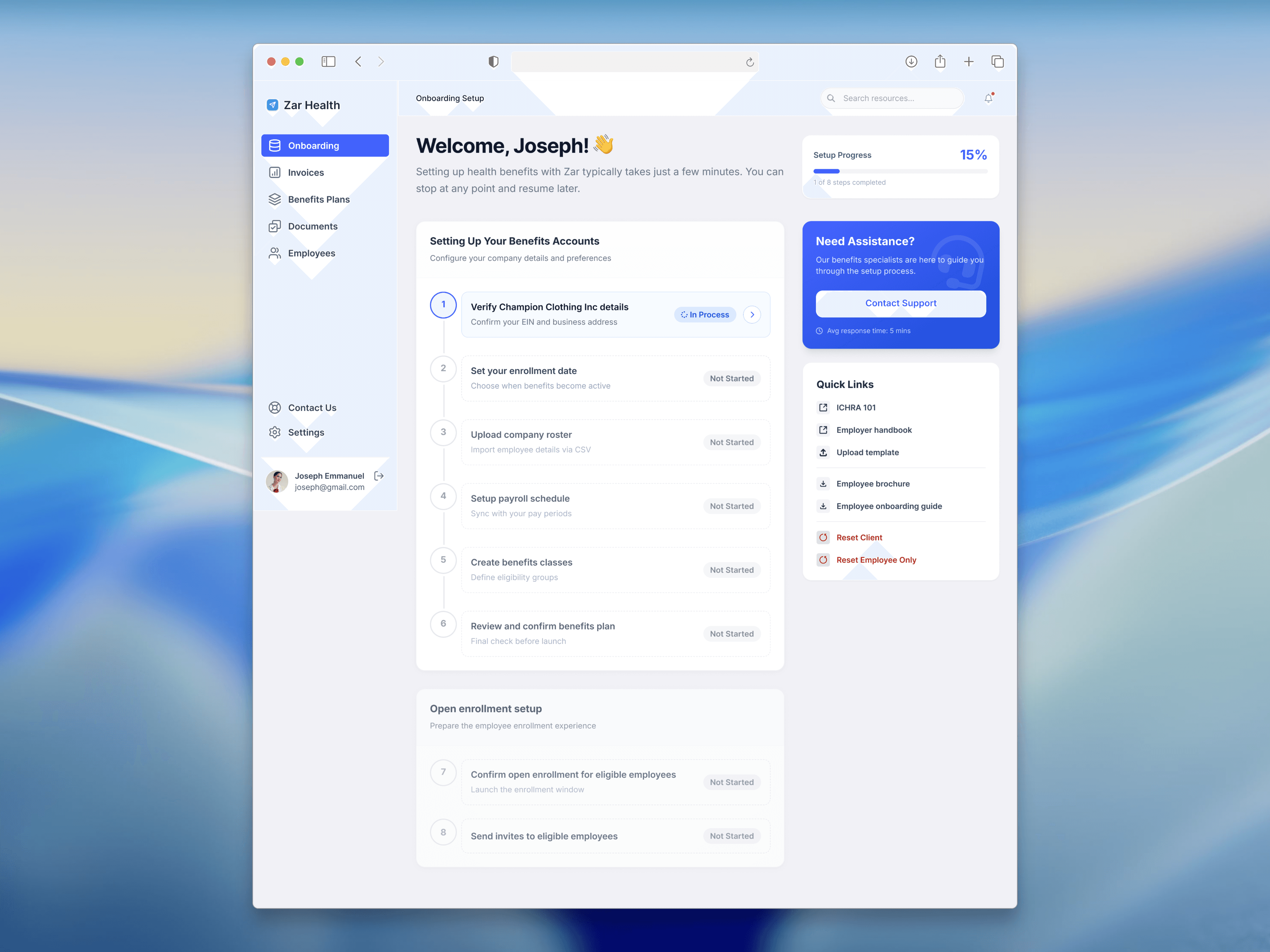The image size is (1270, 952).
Task: Open the browser tab overview icon
Action: tap(997, 61)
